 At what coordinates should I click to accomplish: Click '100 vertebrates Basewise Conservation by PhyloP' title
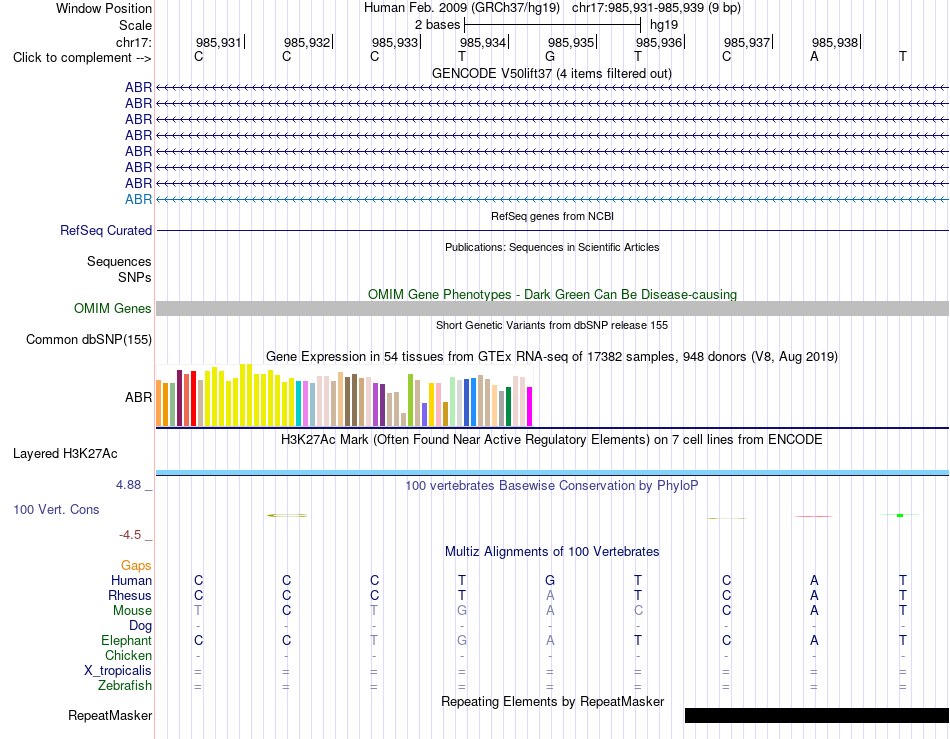point(552,485)
